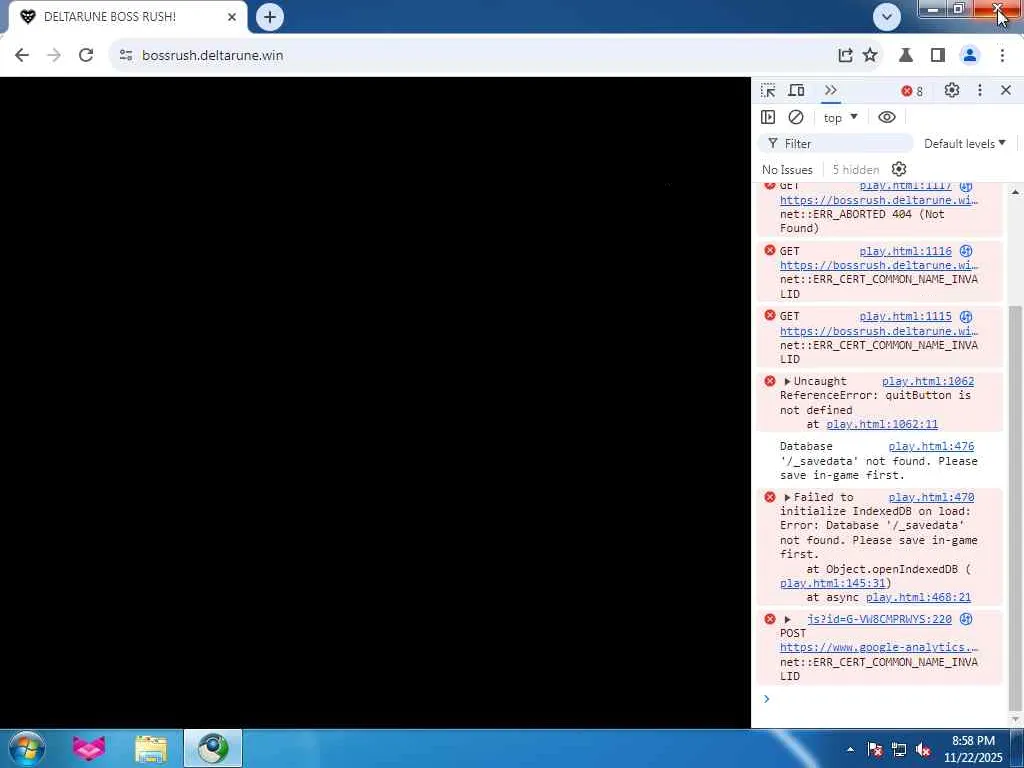Open the play.html:468:21 stack link
This screenshot has width=1024, height=768.
(918, 598)
